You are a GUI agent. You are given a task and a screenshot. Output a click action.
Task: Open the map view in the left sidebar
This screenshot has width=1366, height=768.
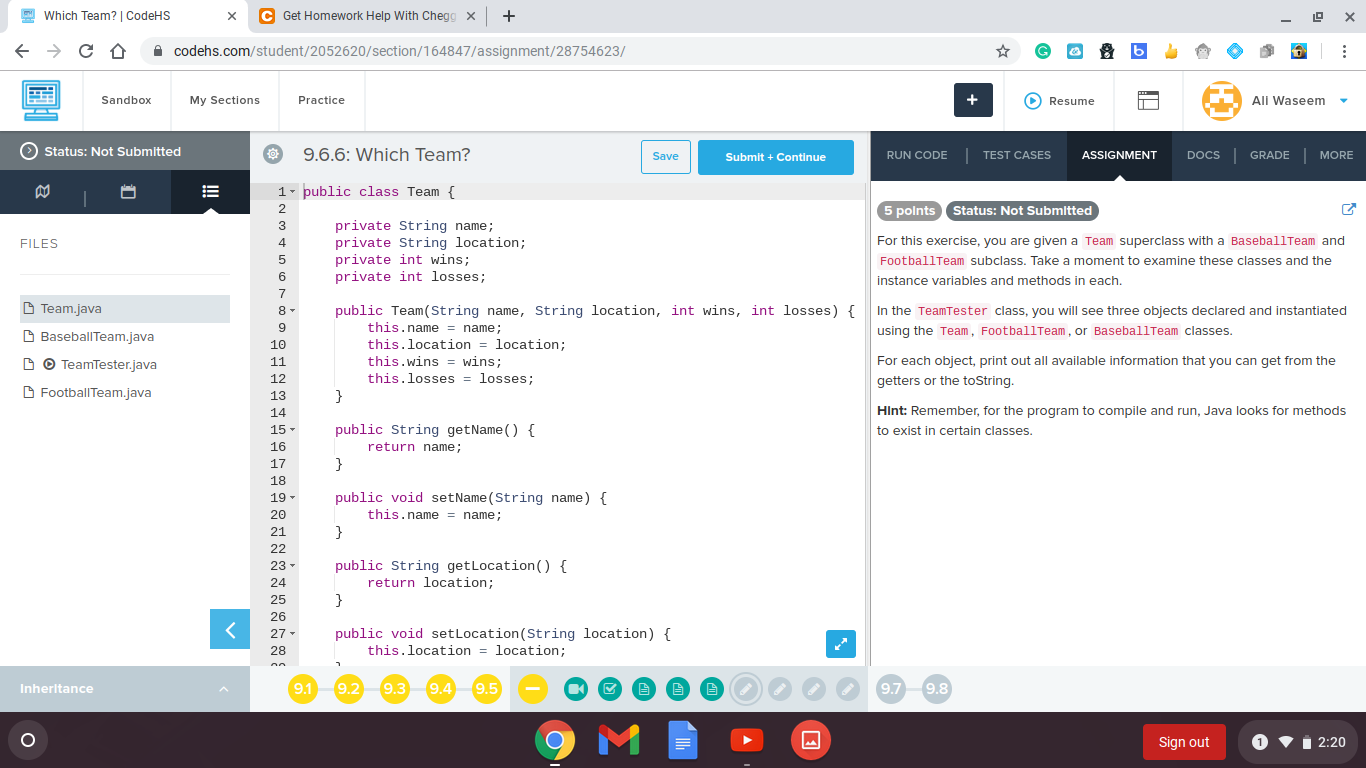coord(42,191)
